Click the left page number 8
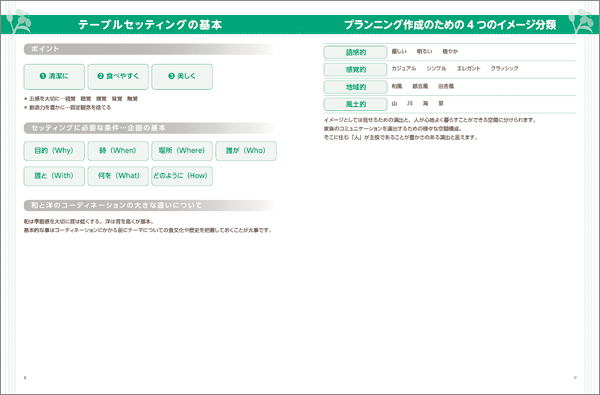Screen dimensions: 600x395 pyautogui.click(x=25, y=378)
